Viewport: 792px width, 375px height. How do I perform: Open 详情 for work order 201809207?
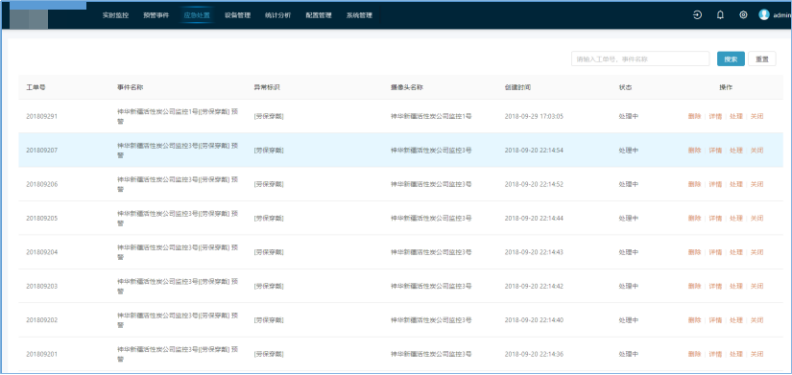(x=715, y=150)
